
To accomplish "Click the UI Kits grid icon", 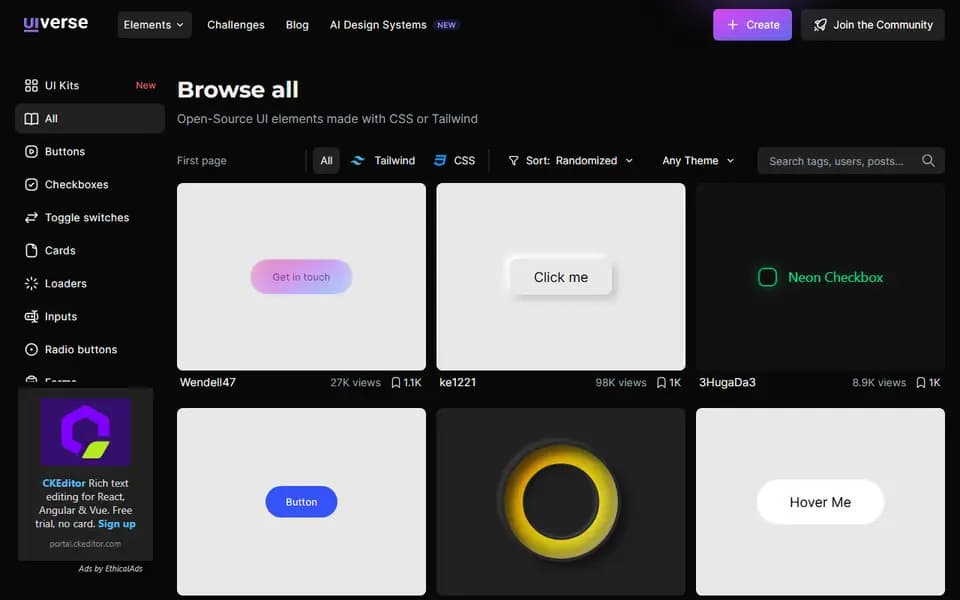I will [x=31, y=86].
